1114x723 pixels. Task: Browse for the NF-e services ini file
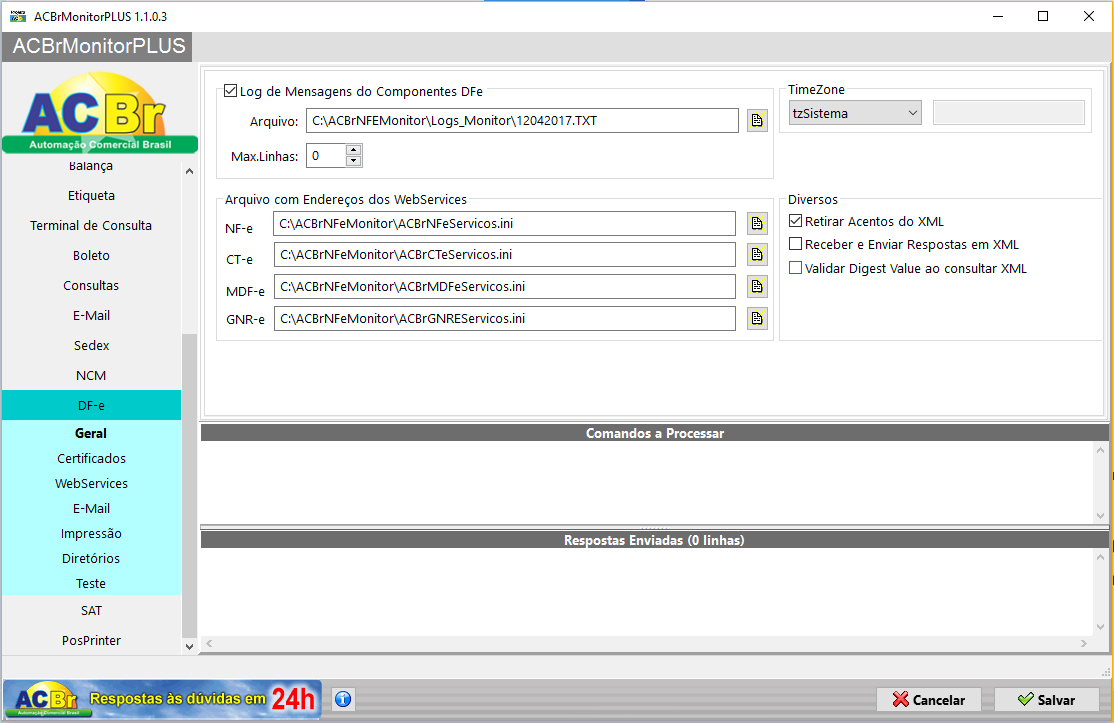[x=757, y=224]
